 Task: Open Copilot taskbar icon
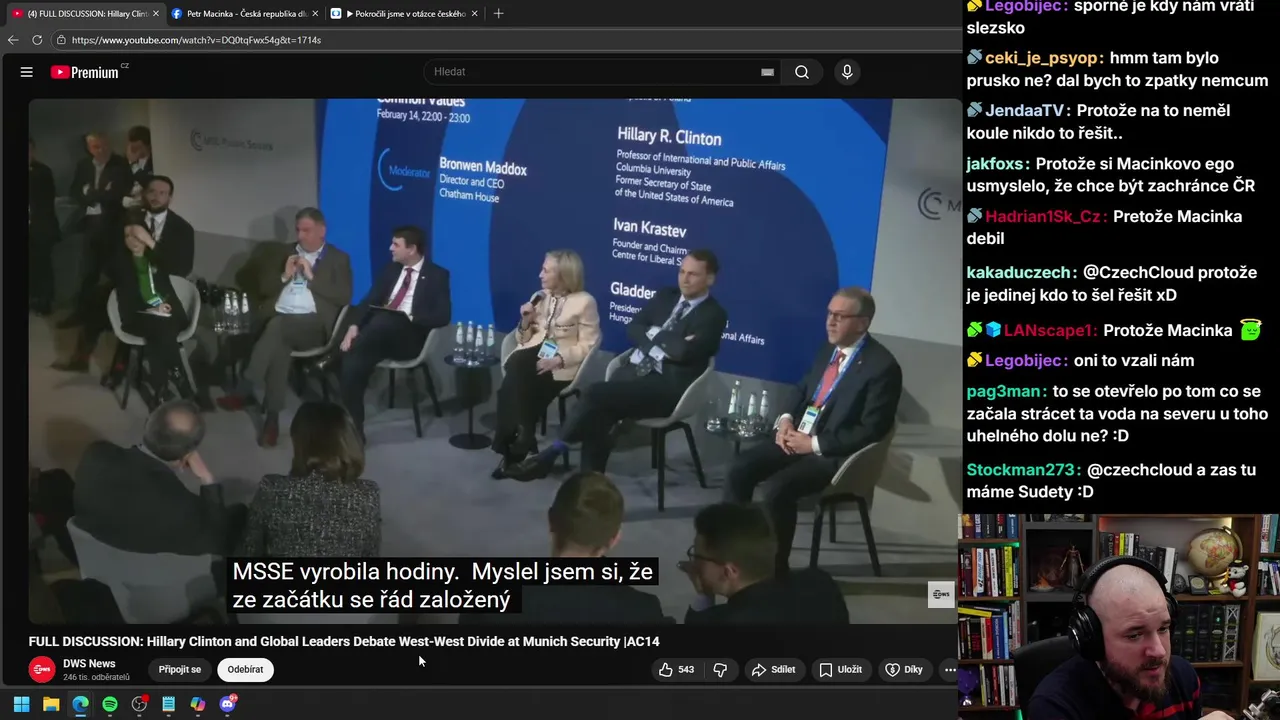tap(198, 704)
